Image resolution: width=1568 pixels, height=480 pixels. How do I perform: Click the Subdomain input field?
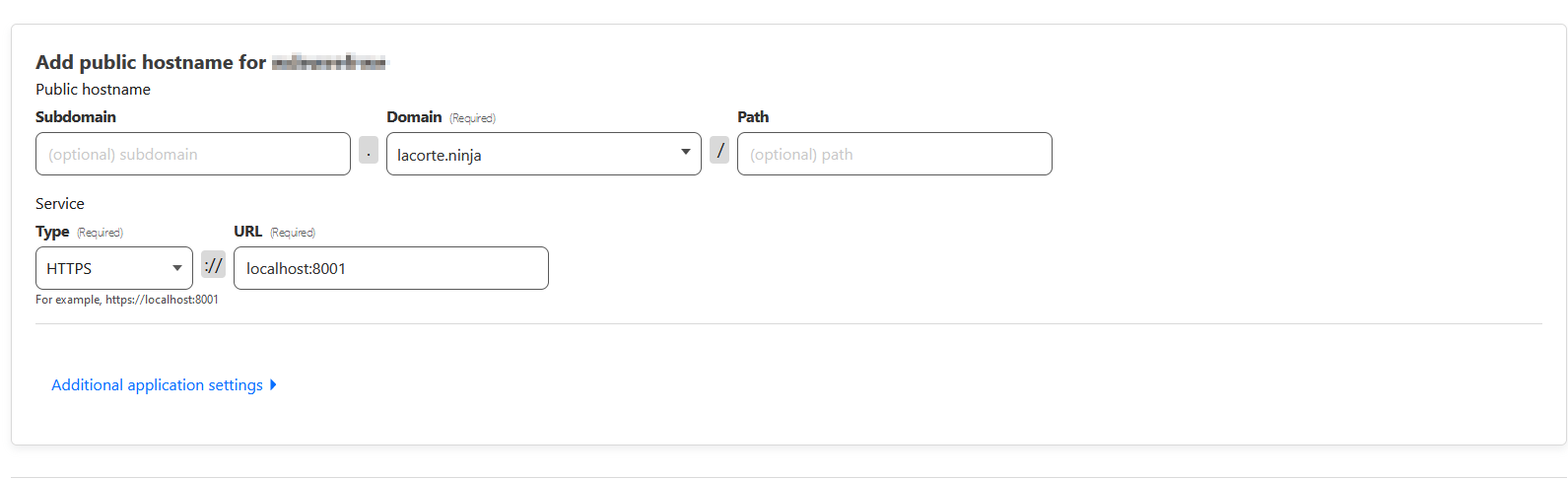(x=192, y=154)
